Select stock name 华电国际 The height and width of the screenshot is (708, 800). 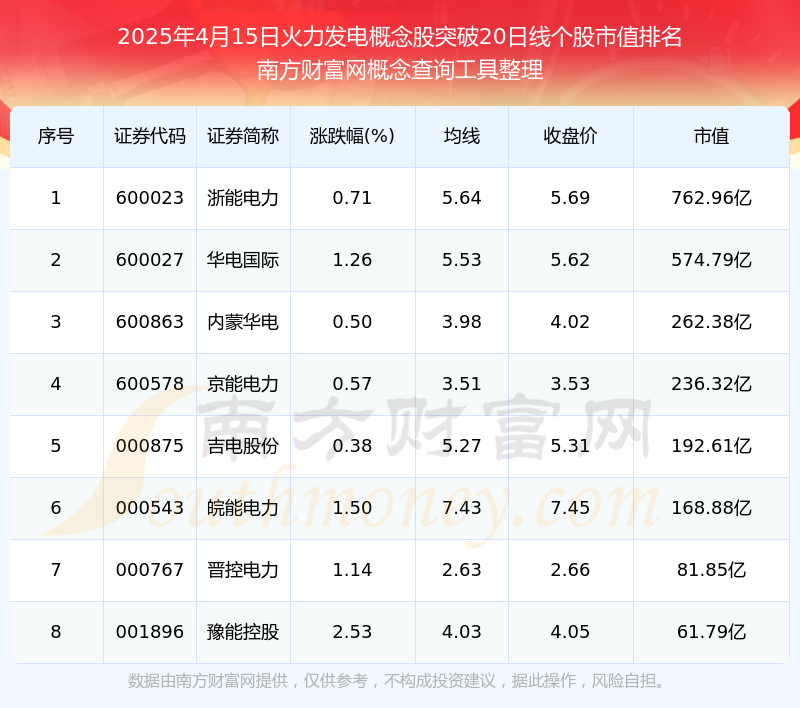(243, 260)
